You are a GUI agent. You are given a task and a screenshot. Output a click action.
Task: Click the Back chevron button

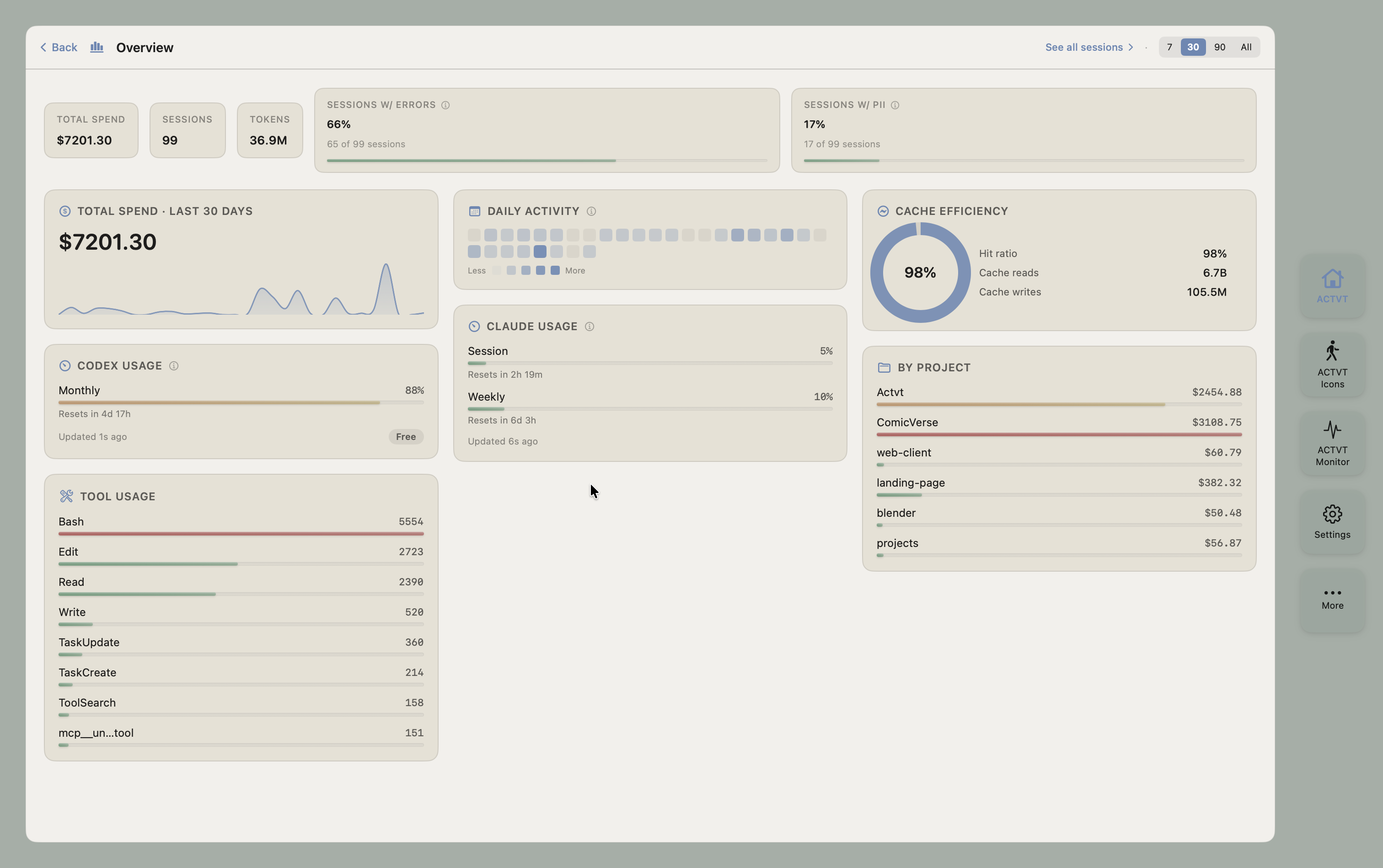pyautogui.click(x=58, y=47)
